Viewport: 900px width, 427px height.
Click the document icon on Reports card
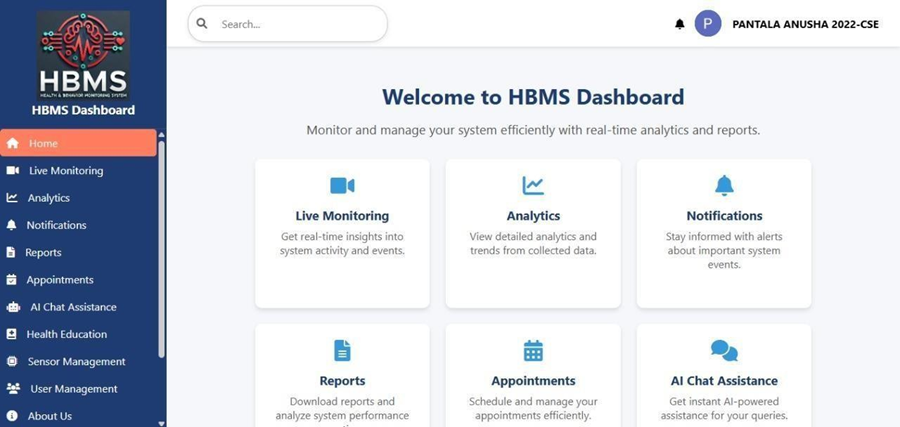click(342, 350)
